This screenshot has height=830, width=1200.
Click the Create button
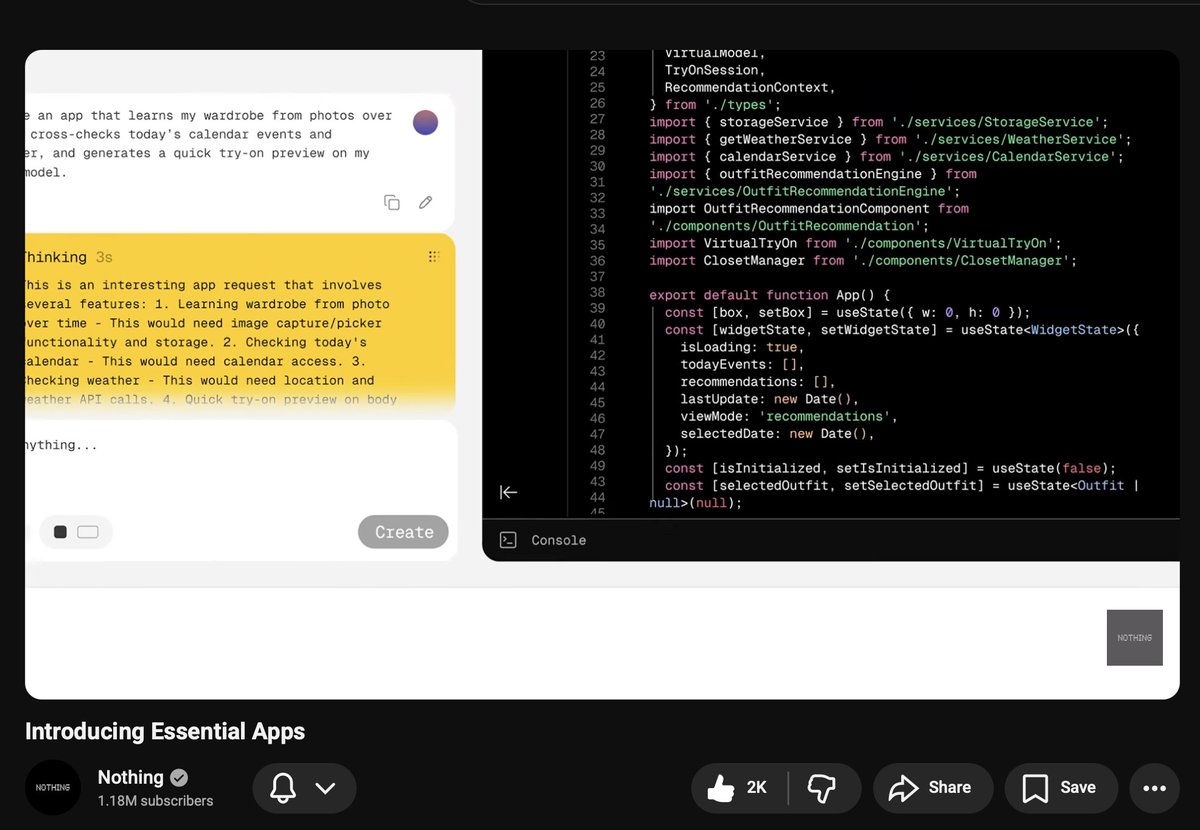[403, 532]
